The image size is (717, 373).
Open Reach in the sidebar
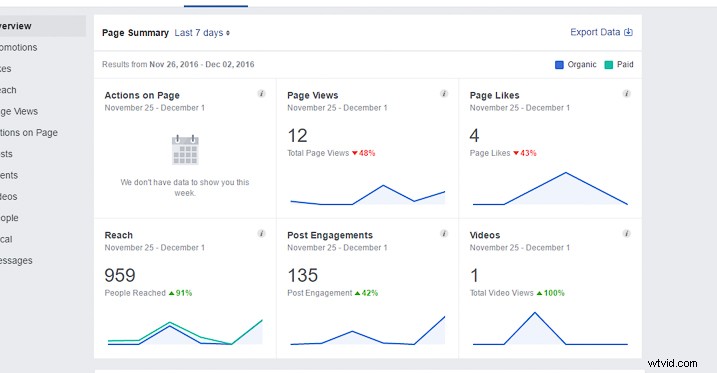pyautogui.click(x=8, y=90)
